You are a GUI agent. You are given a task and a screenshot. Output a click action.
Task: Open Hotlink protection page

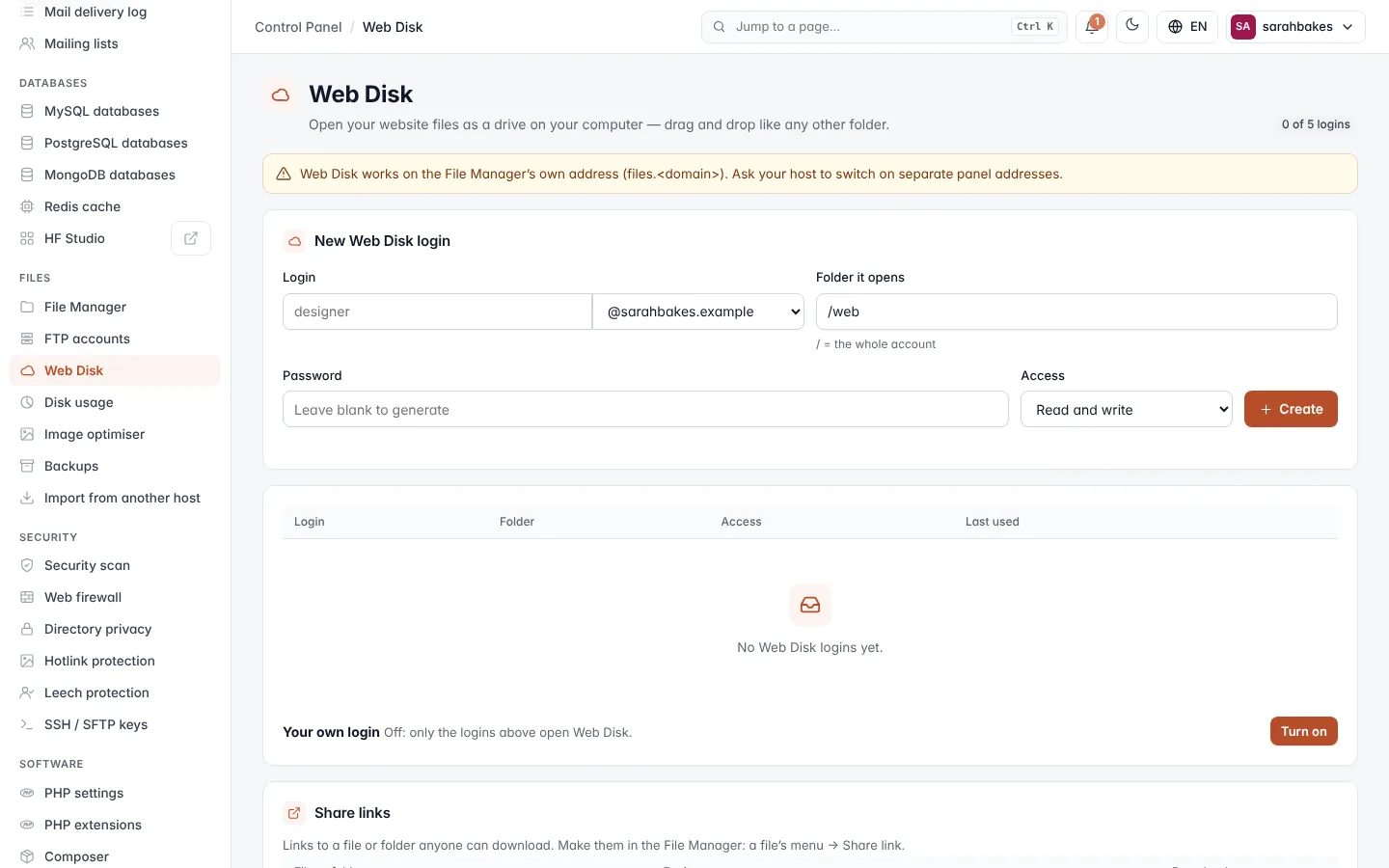coord(115,661)
